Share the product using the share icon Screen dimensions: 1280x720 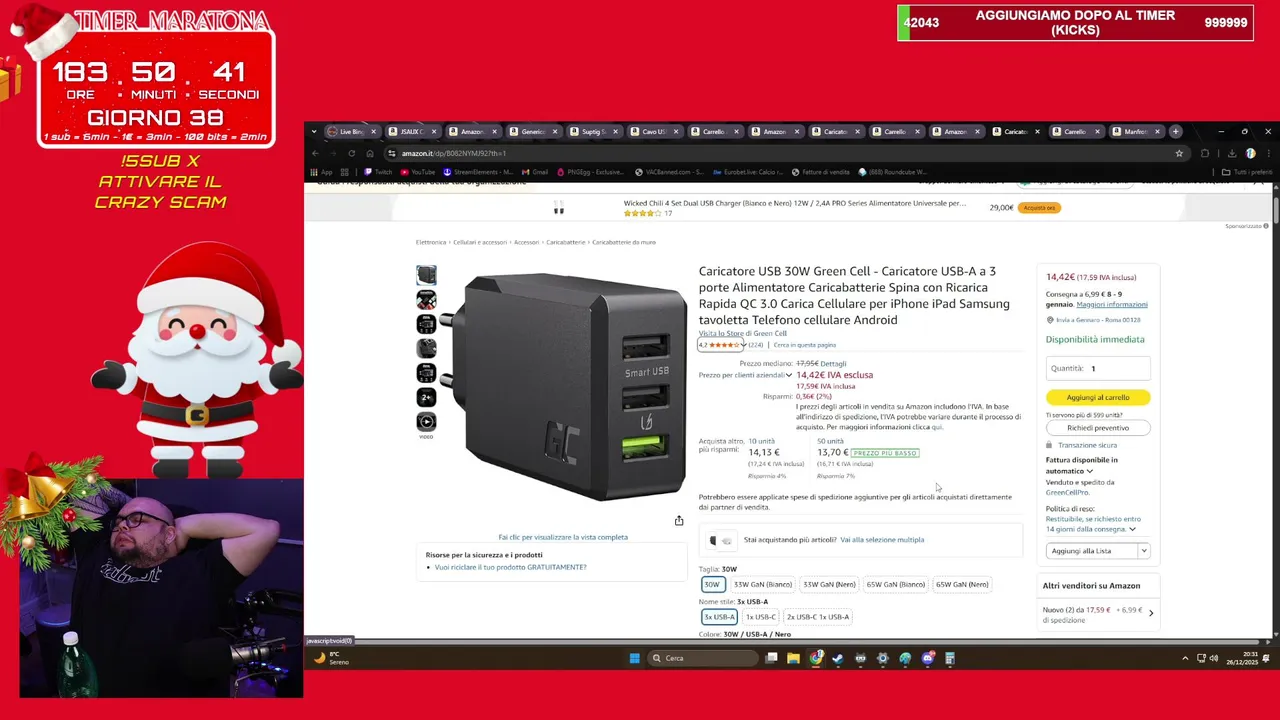pyautogui.click(x=679, y=520)
